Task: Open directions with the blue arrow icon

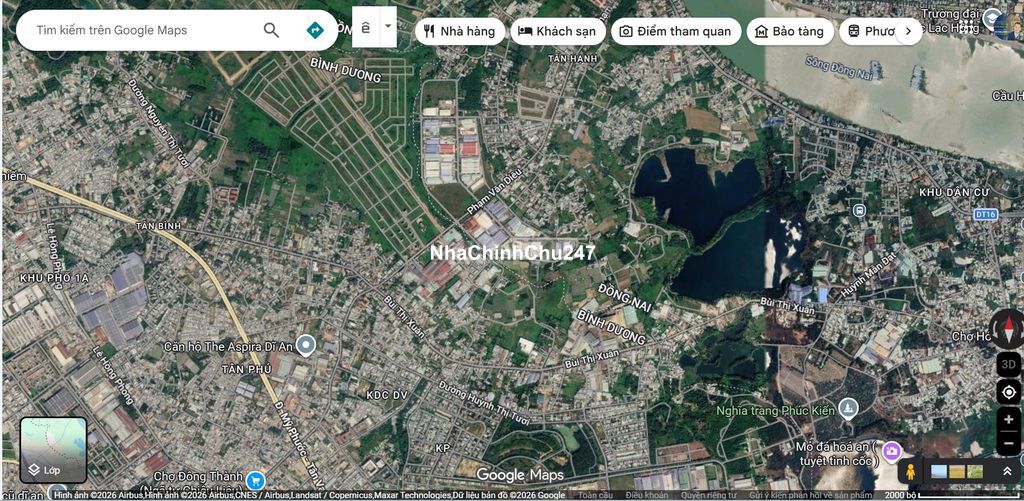Action: point(315,30)
